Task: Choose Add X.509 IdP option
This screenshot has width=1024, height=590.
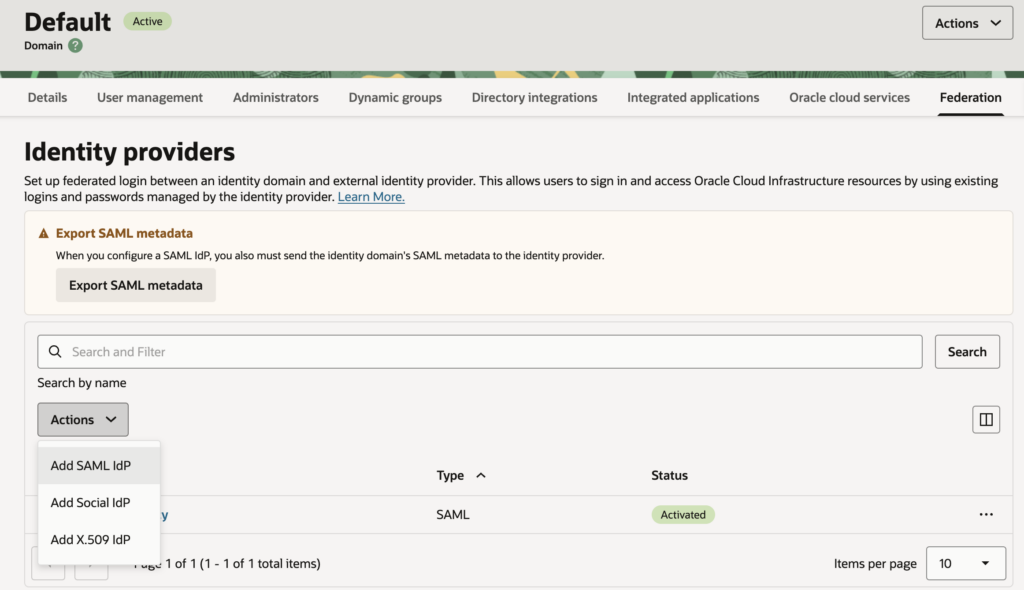Action: click(x=91, y=540)
